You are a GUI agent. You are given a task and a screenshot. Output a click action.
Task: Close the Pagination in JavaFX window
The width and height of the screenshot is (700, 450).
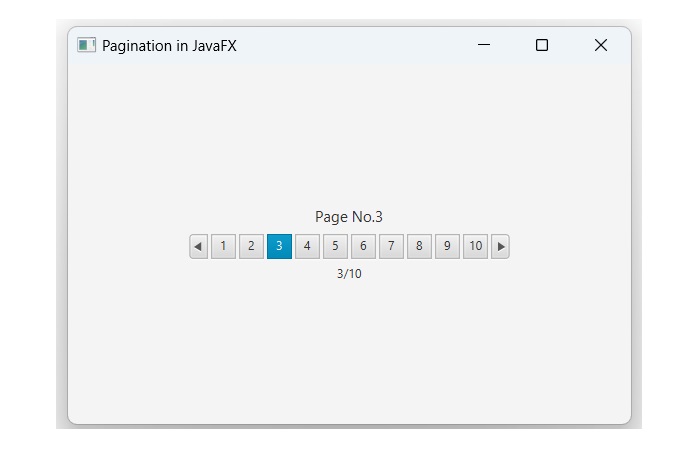coord(600,45)
